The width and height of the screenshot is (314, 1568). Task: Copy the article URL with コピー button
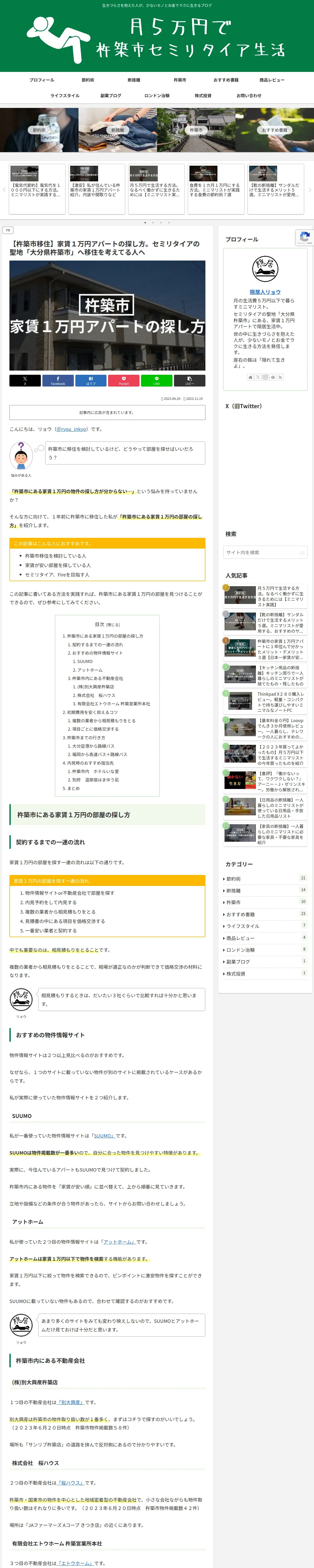pyautogui.click(x=190, y=381)
